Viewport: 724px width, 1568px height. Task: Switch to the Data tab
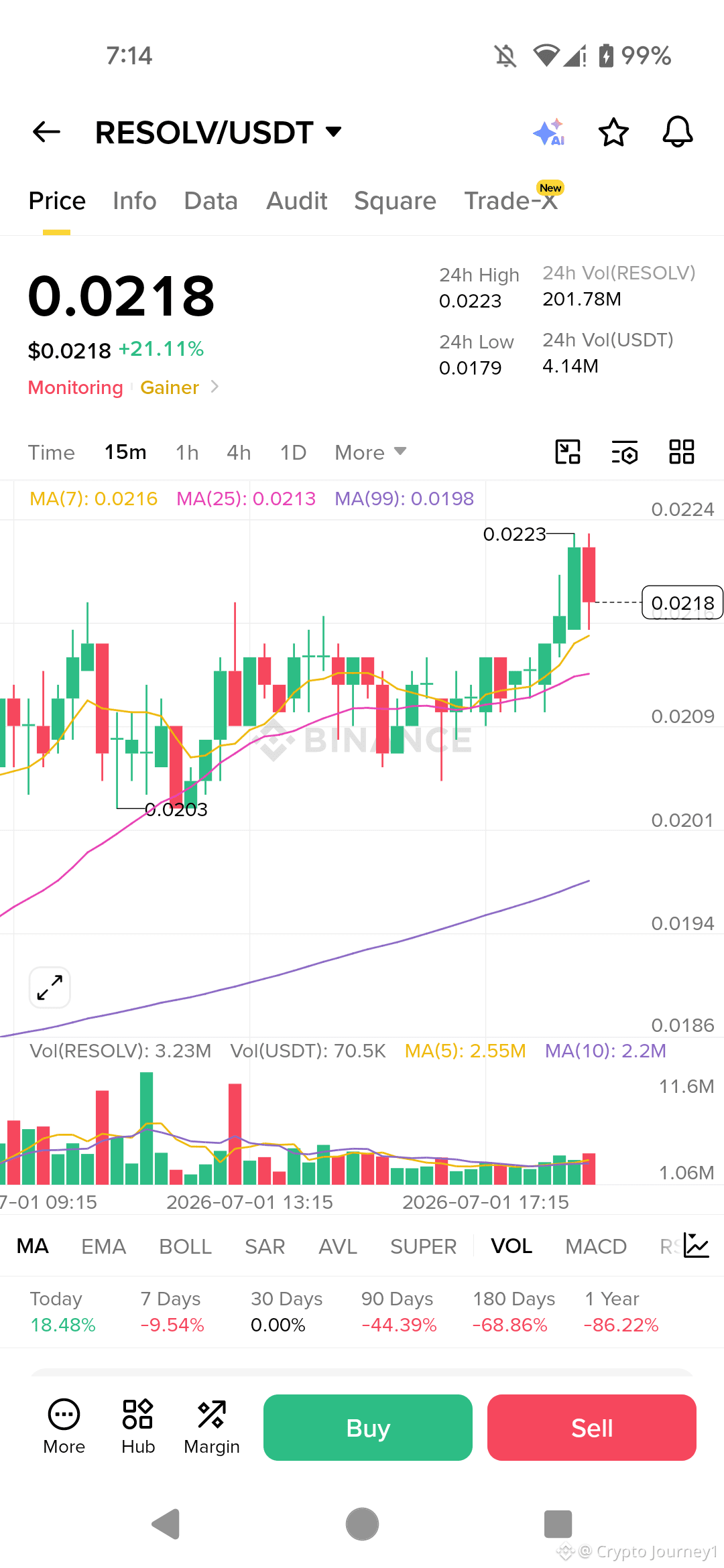click(x=211, y=201)
